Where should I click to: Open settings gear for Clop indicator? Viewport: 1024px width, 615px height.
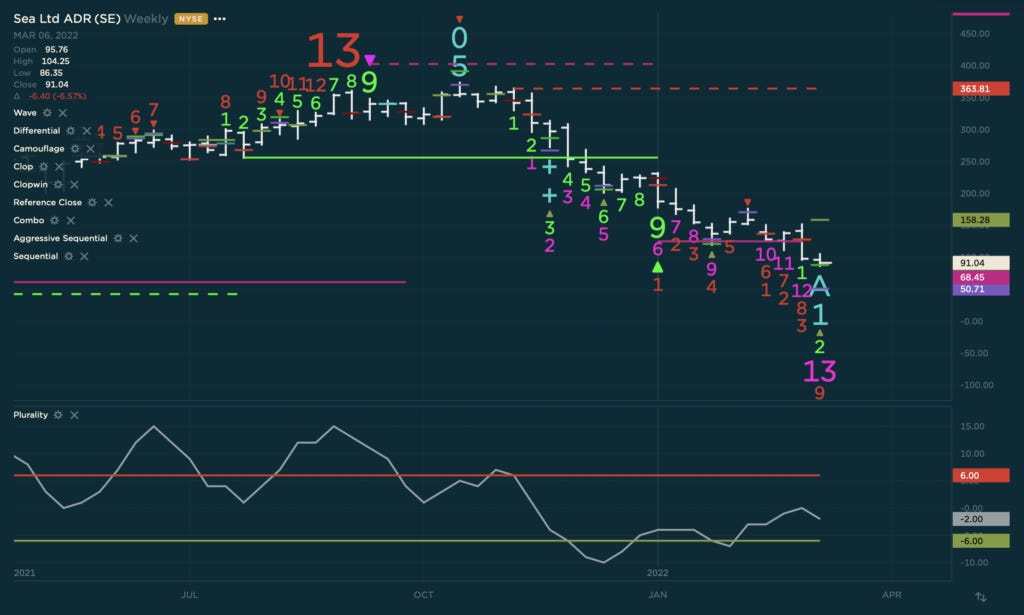[x=44, y=166]
